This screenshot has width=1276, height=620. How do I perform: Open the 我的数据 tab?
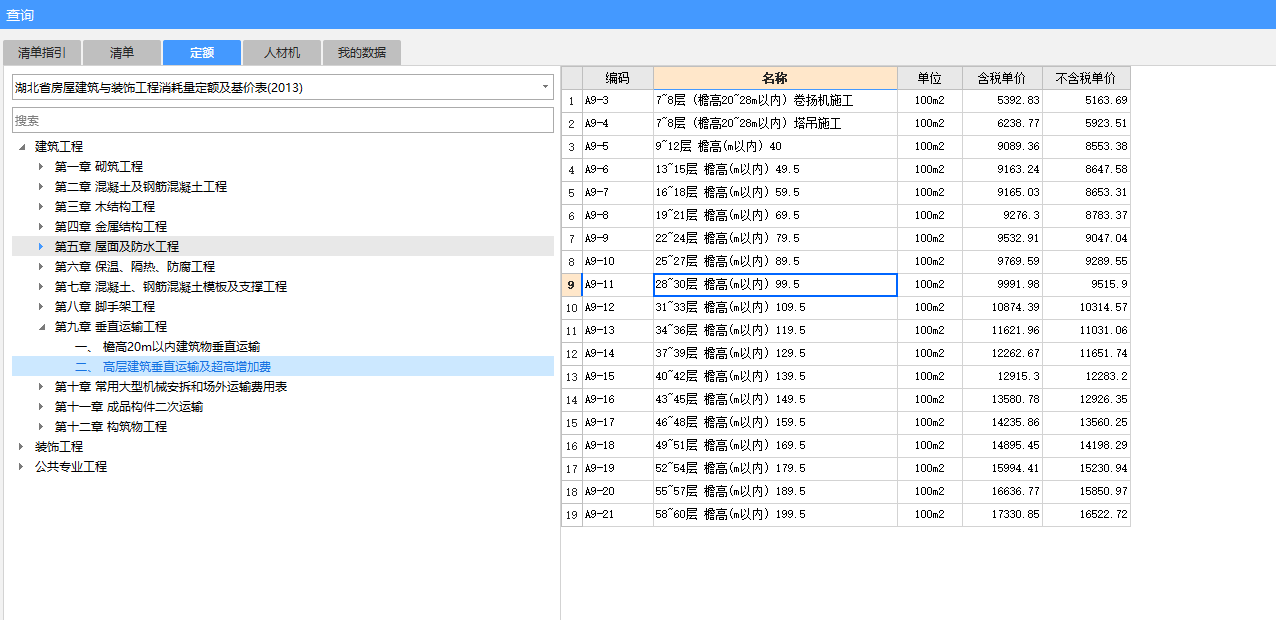pos(362,53)
